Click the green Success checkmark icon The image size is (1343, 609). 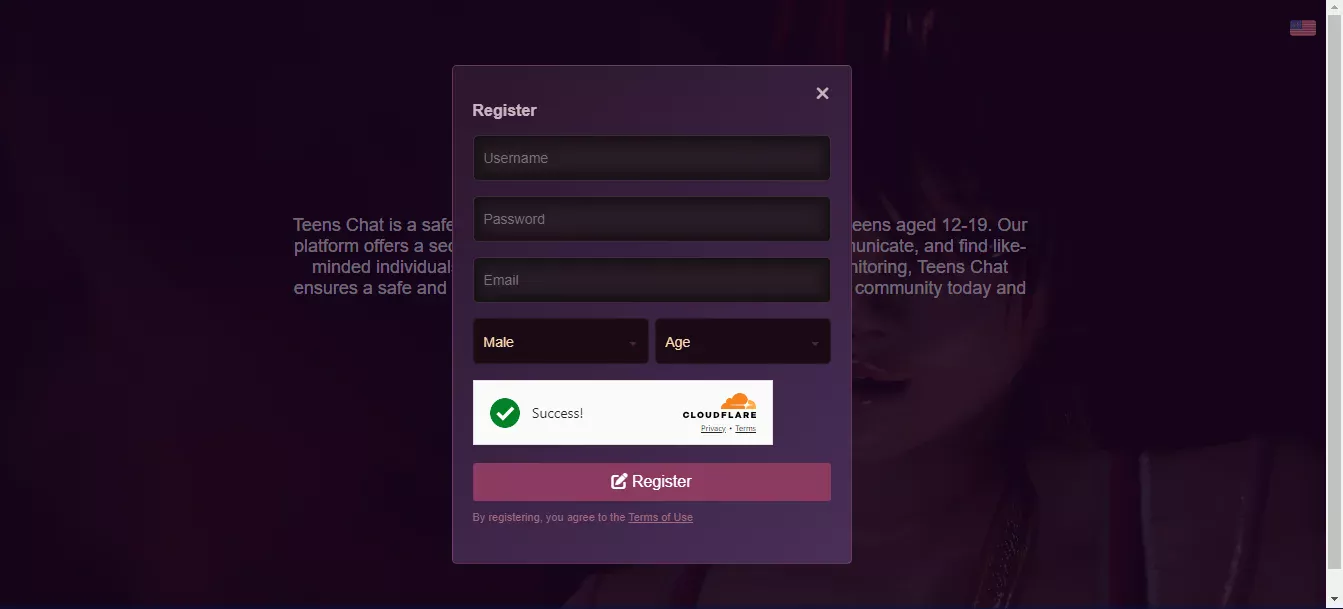coord(505,412)
